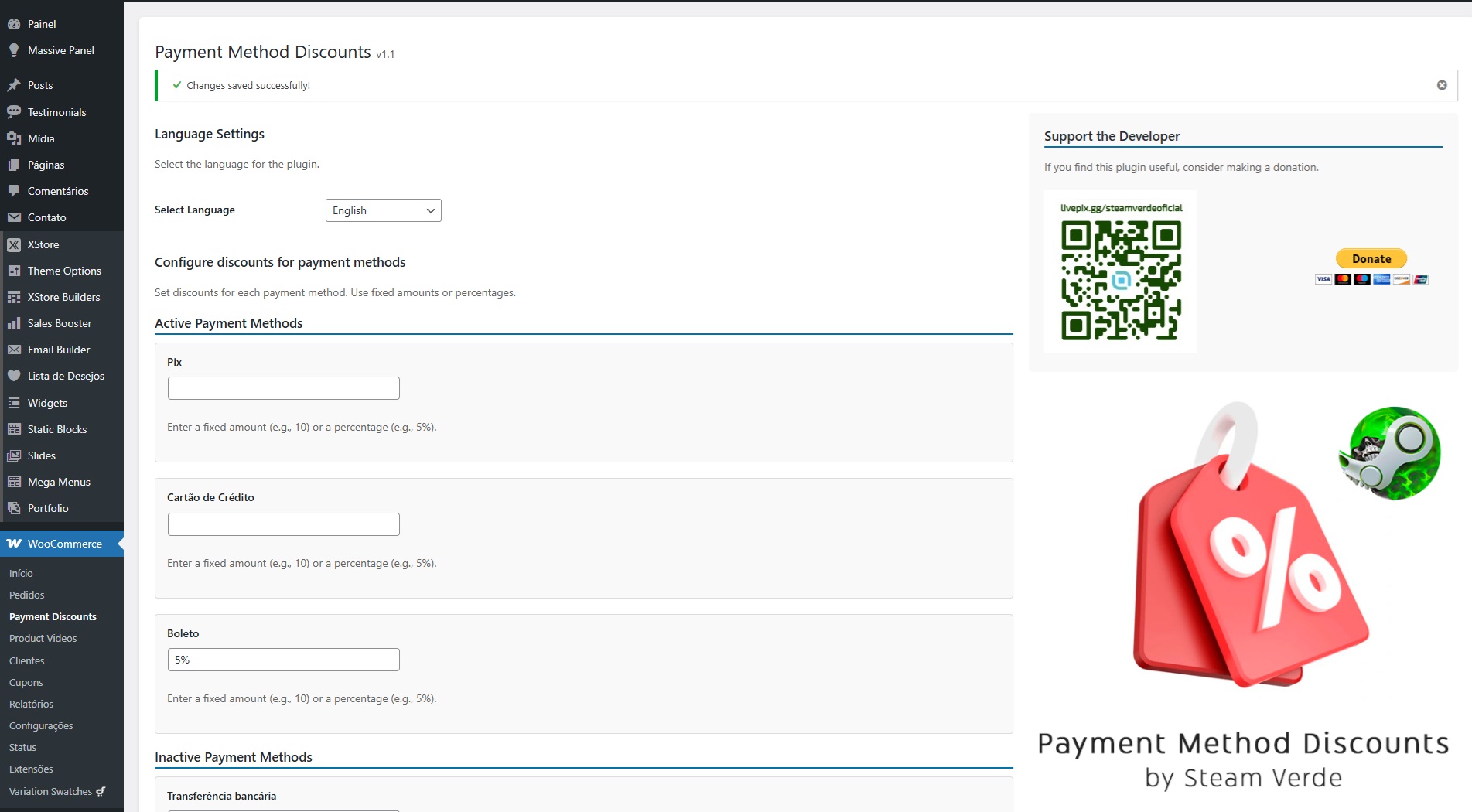The height and width of the screenshot is (812, 1472).
Task: Click the XStore Builders icon
Action: pos(14,297)
